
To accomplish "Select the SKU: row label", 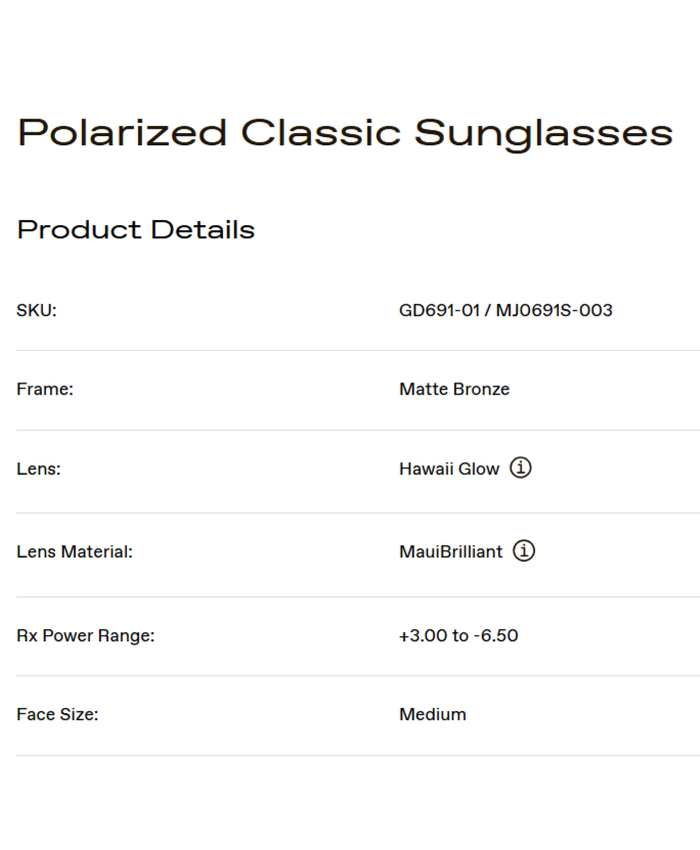I will tap(37, 310).
